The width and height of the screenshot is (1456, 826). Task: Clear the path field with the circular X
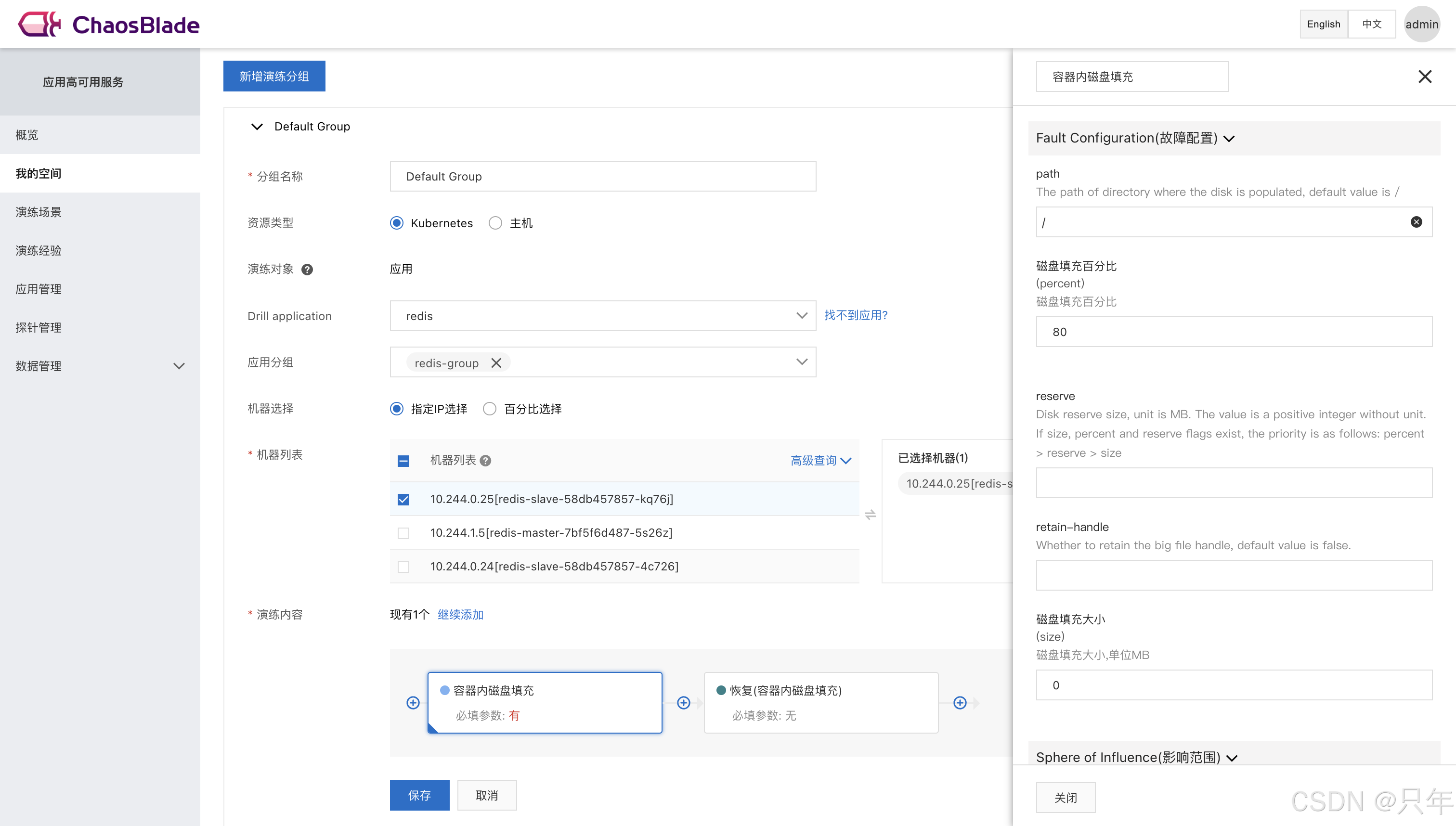(x=1416, y=222)
